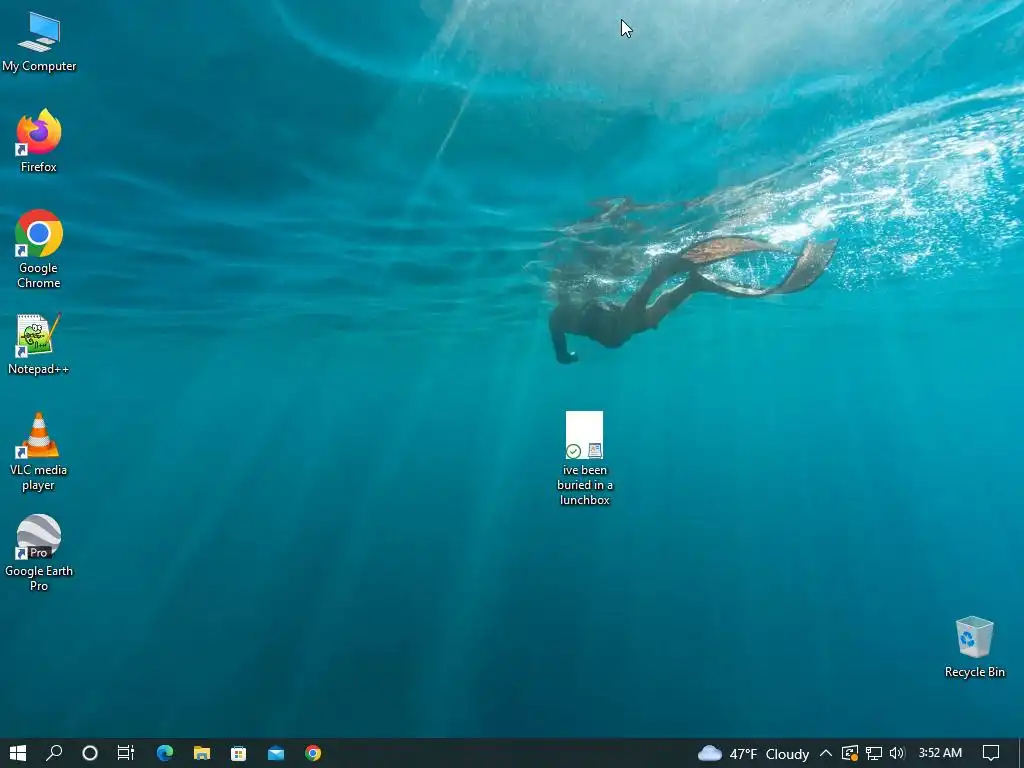The width and height of the screenshot is (1024, 768).
Task: Open Mail app from taskbar
Action: click(x=276, y=753)
